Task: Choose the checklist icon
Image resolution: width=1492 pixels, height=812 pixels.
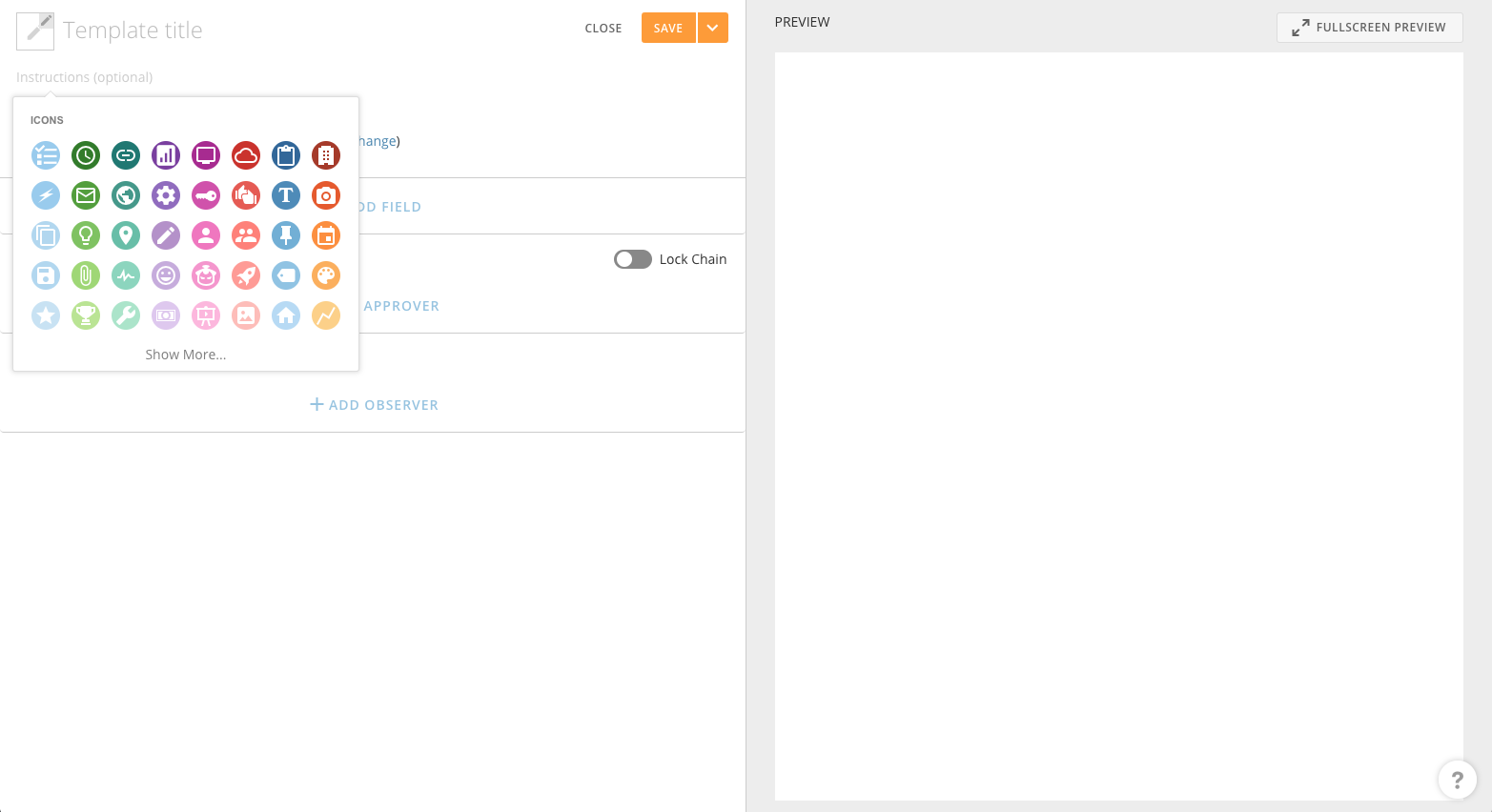Action: coord(46,155)
